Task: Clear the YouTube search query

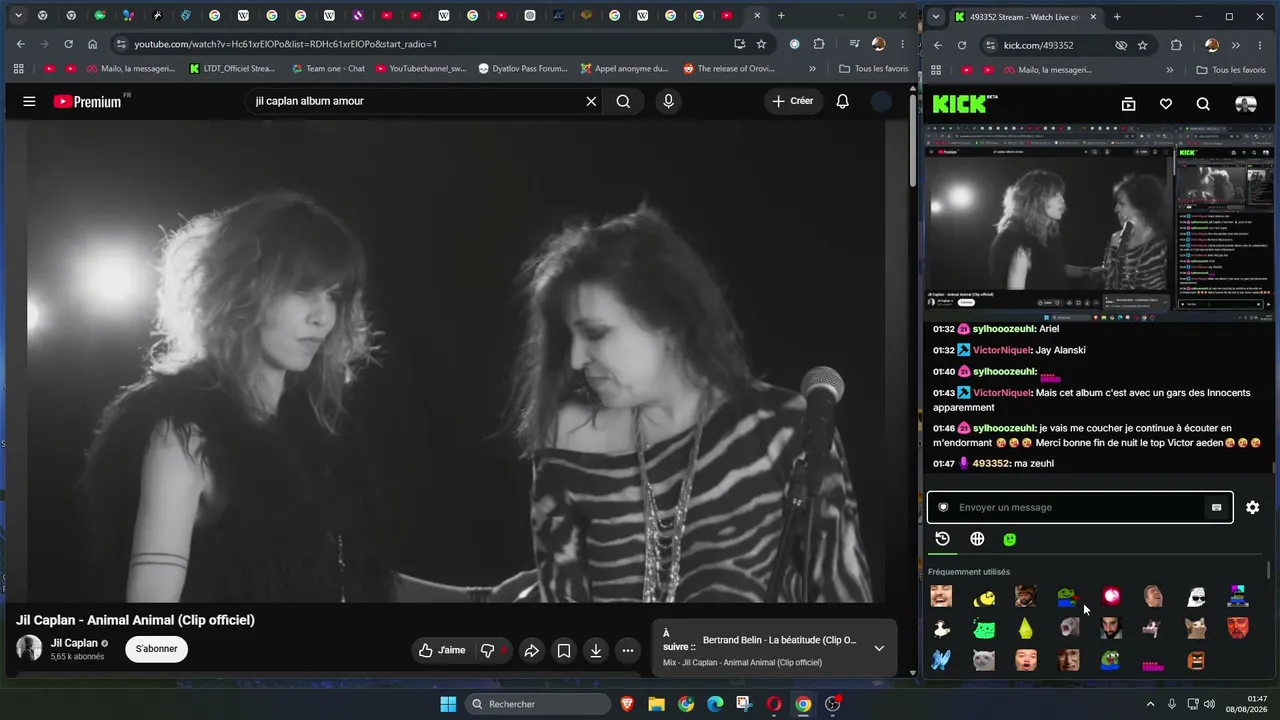Action: [591, 101]
